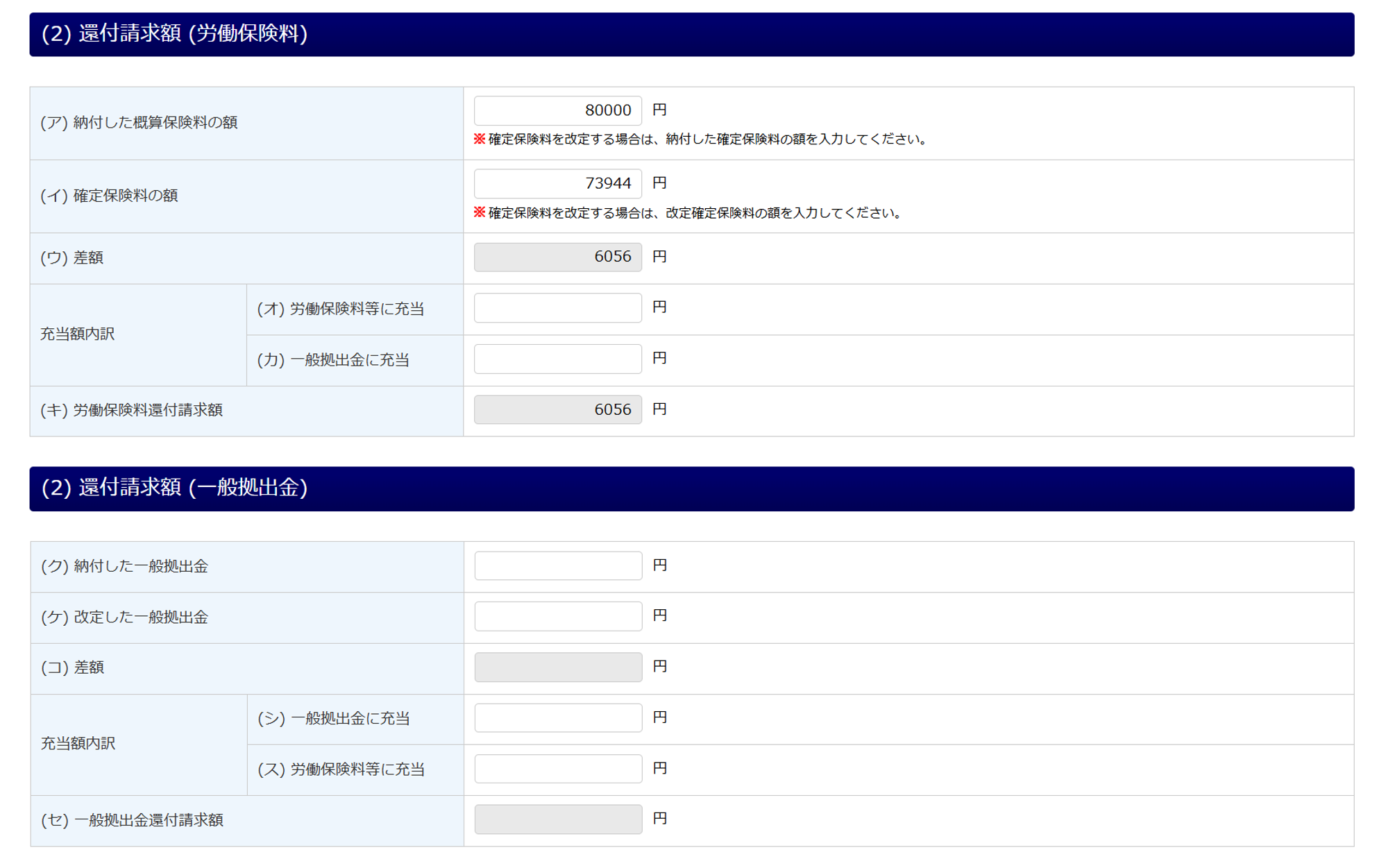
Task: Click the (キ) 労働保険料還付請求額 field
Action: coord(557,409)
